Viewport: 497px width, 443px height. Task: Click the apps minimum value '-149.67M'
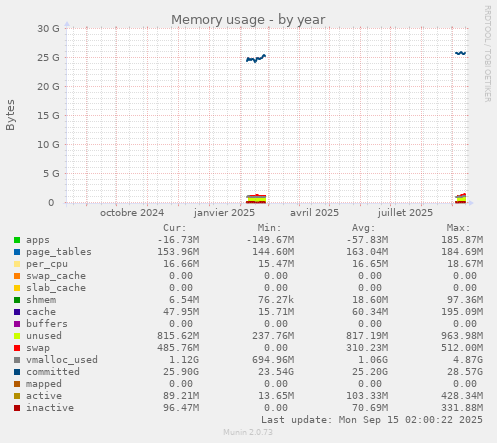coord(270,240)
